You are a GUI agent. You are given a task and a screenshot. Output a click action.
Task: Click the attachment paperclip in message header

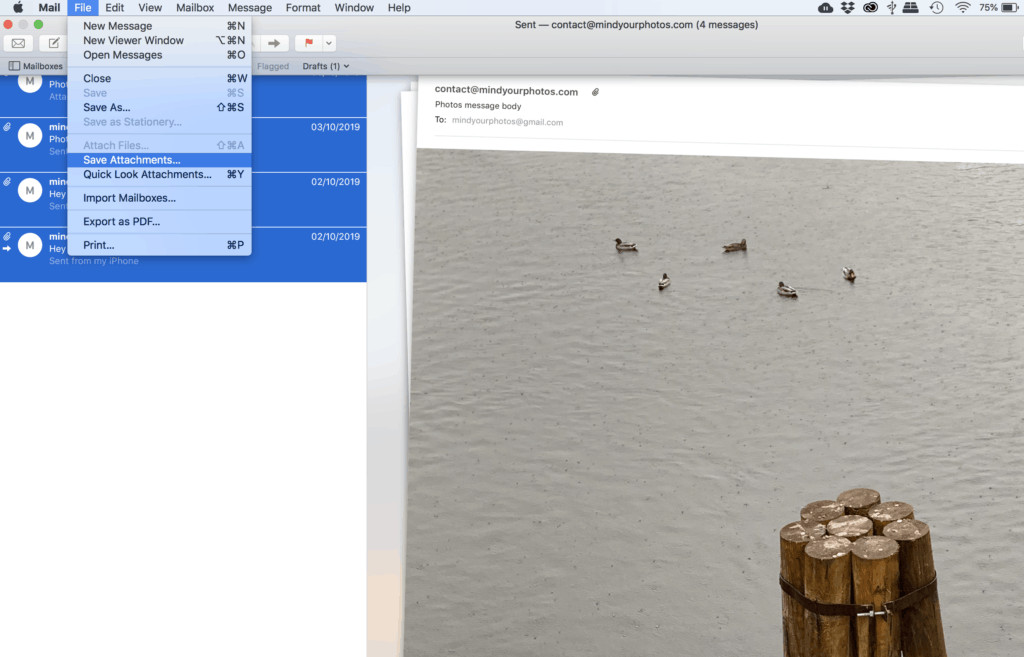click(596, 92)
